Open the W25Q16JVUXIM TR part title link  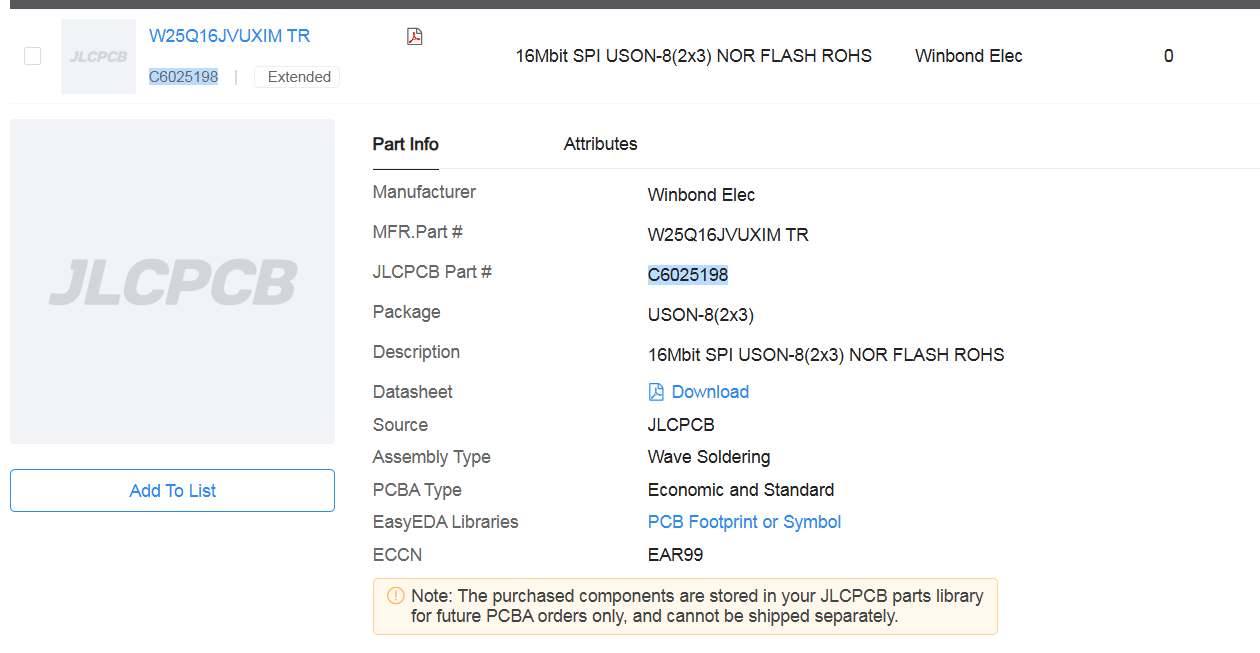(229, 36)
